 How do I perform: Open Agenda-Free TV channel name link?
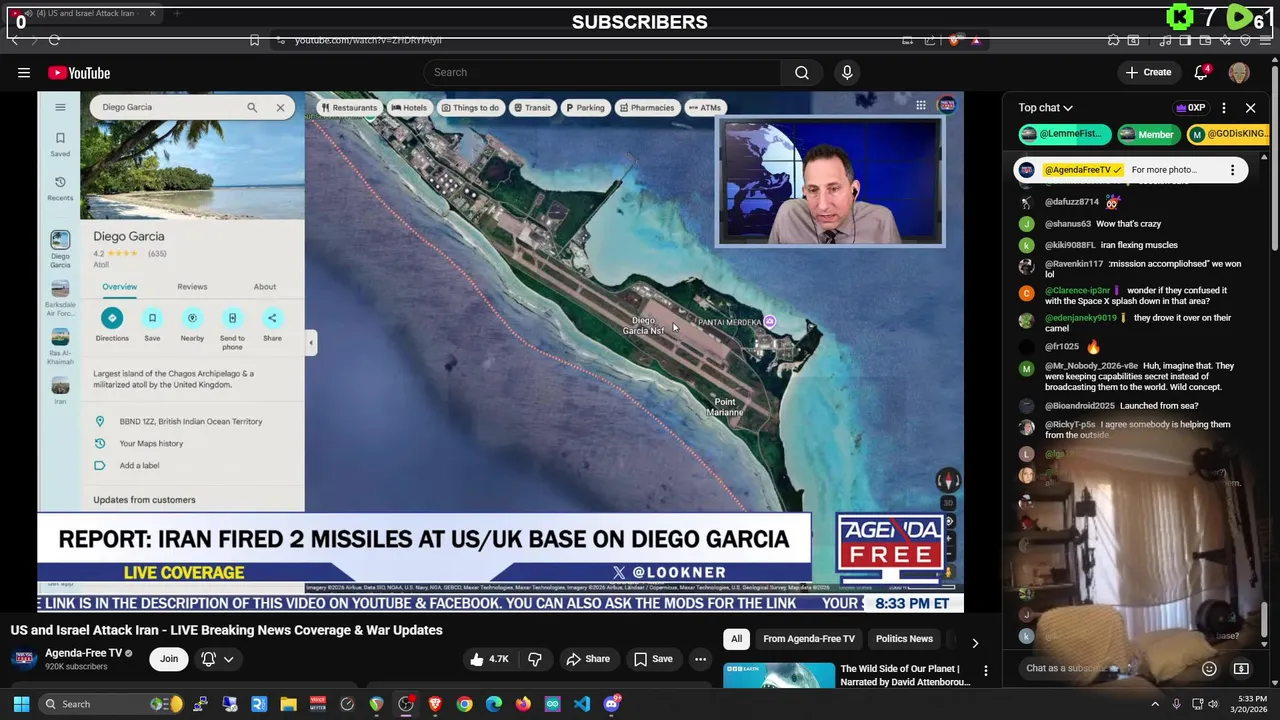click(84, 653)
